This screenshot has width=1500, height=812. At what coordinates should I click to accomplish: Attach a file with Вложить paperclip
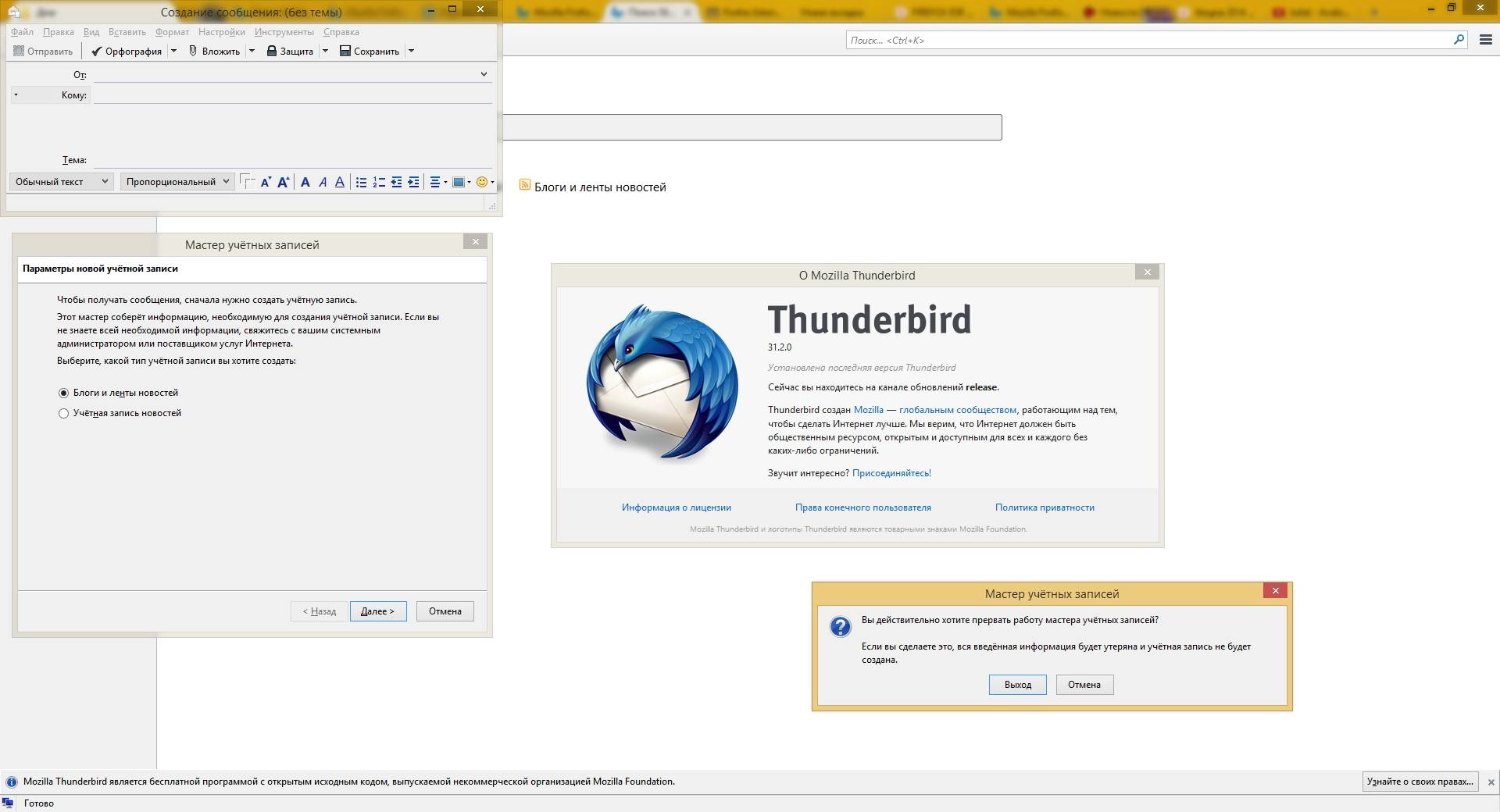[x=214, y=52]
